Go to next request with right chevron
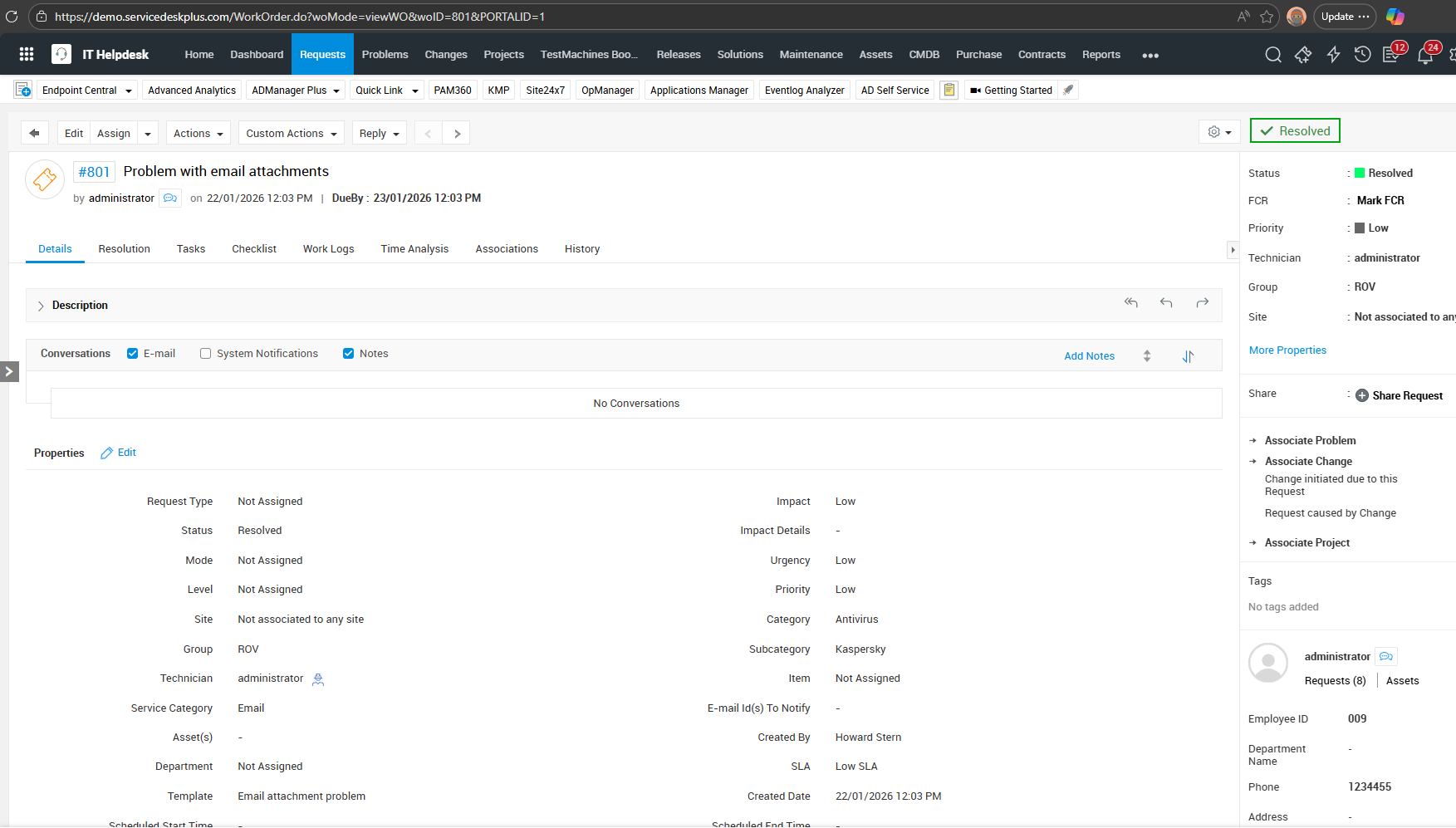Screen dimensions: 1456x828 pyautogui.click(x=457, y=133)
